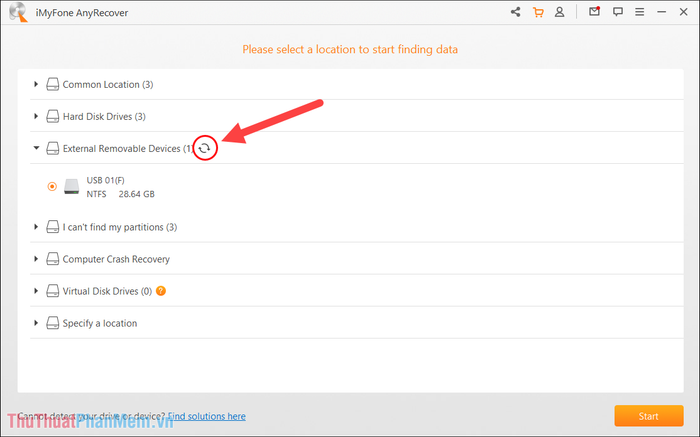
Task: Open the user account icon
Action: (x=559, y=12)
